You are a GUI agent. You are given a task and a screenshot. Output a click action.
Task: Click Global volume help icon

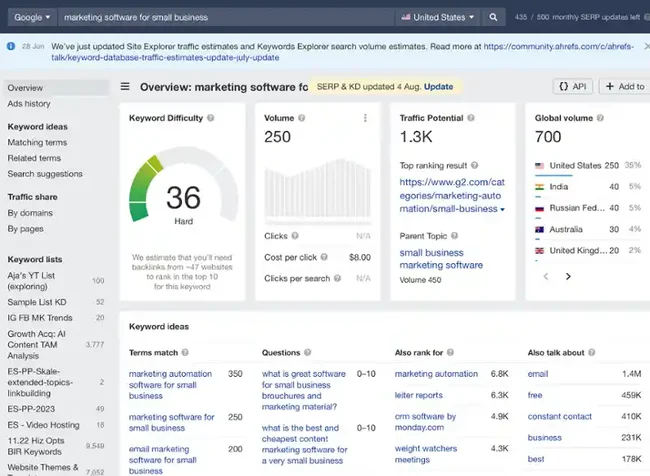603,118
